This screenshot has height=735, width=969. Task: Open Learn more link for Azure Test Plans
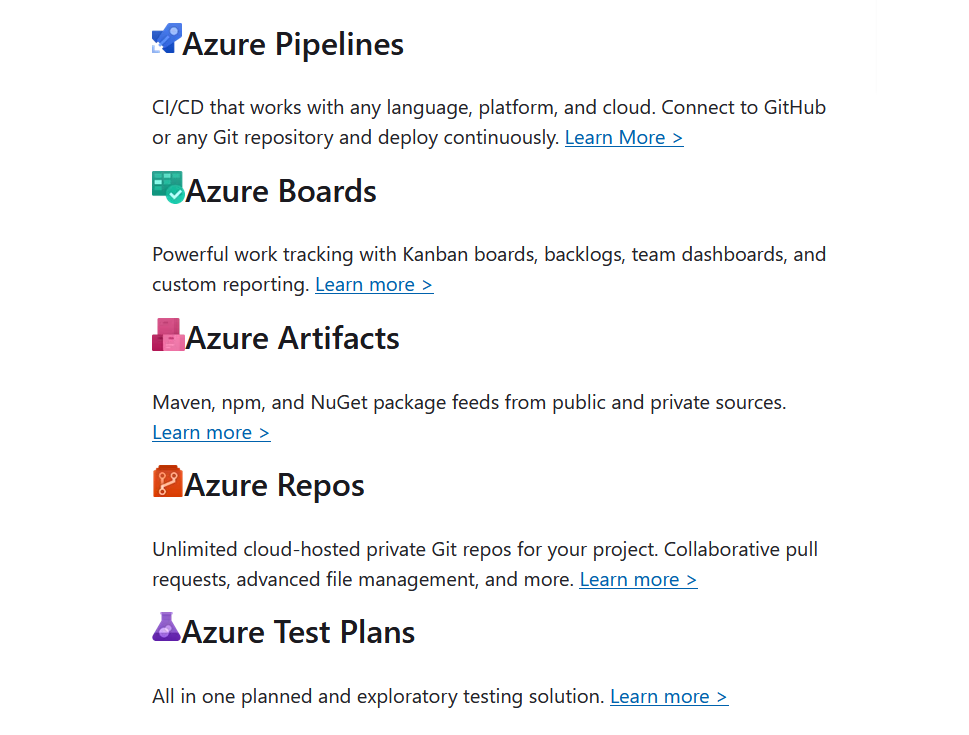click(x=669, y=697)
